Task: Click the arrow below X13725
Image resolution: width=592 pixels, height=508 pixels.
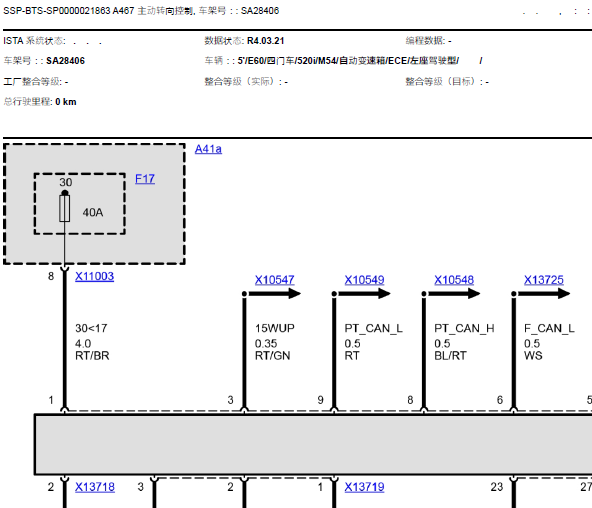Action: [x=544, y=293]
